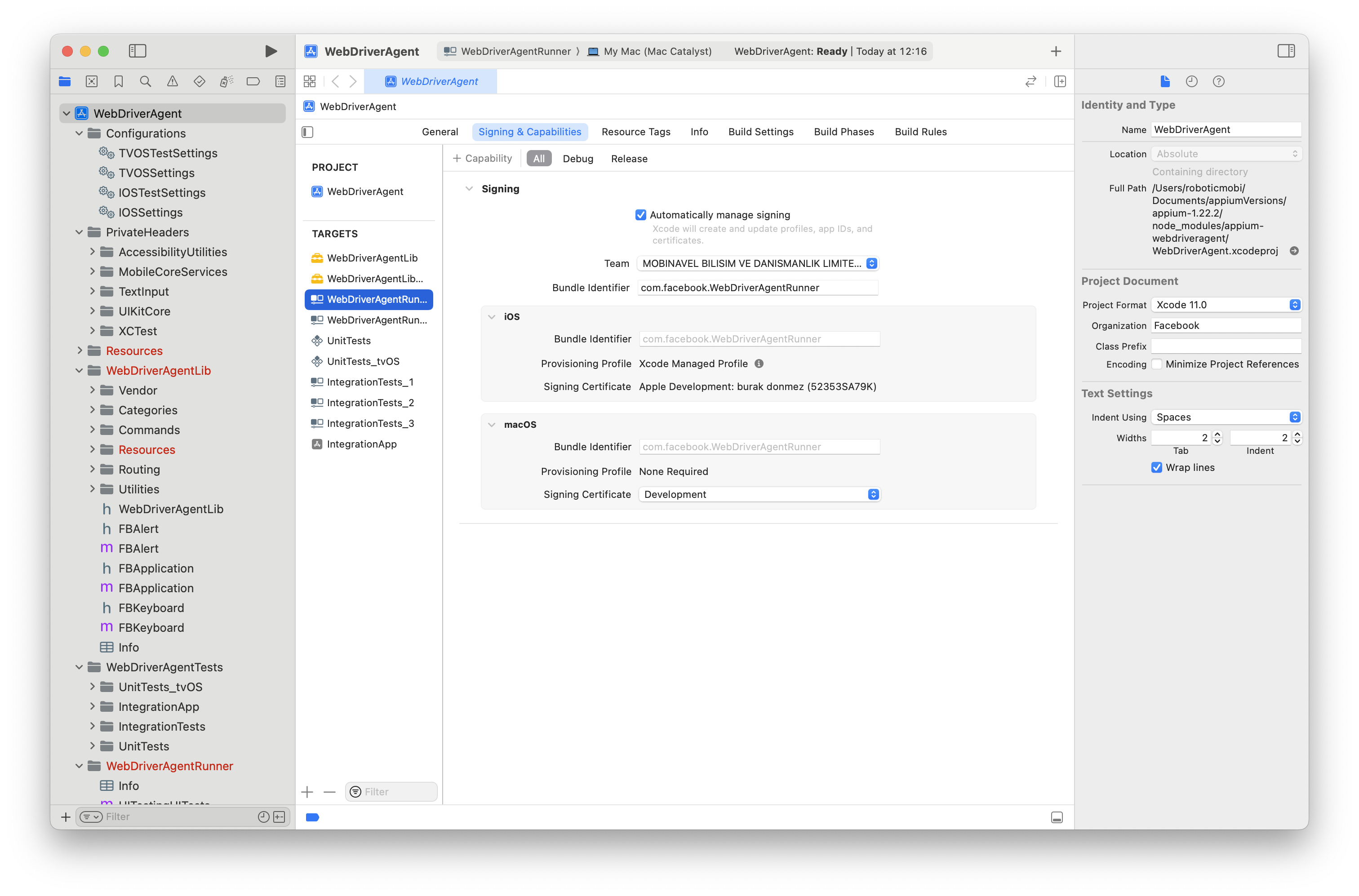1359x896 pixels.
Task: Collapse the macOS signing group
Action: click(492, 425)
